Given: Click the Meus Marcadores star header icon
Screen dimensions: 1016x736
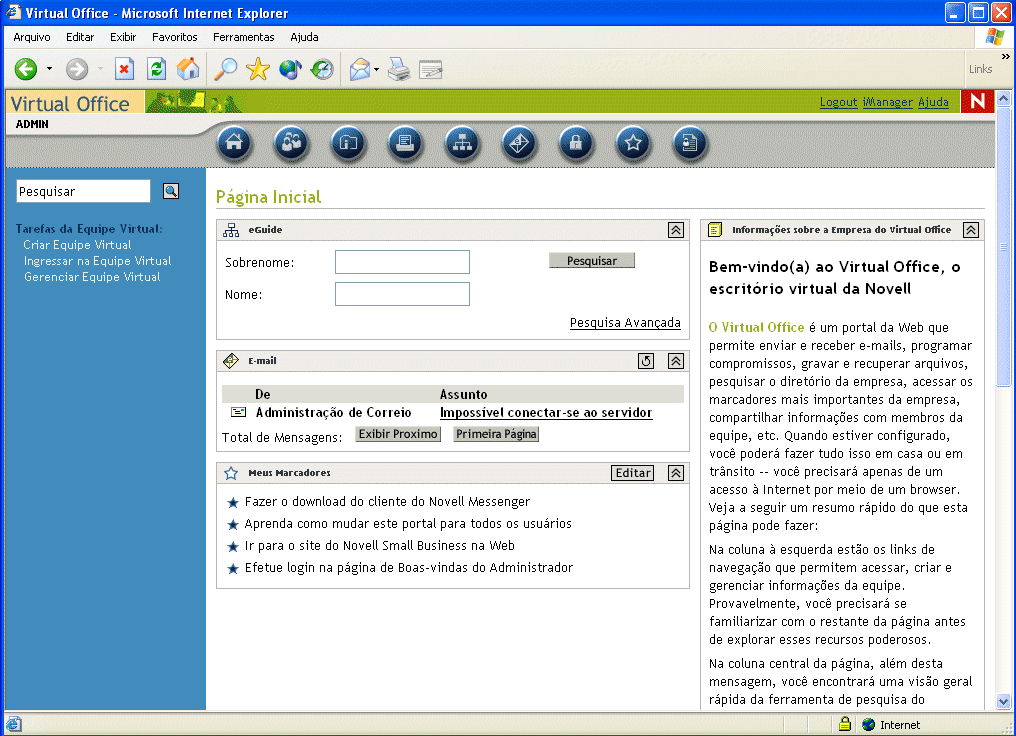Looking at the screenshot, I should pyautogui.click(x=231, y=473).
